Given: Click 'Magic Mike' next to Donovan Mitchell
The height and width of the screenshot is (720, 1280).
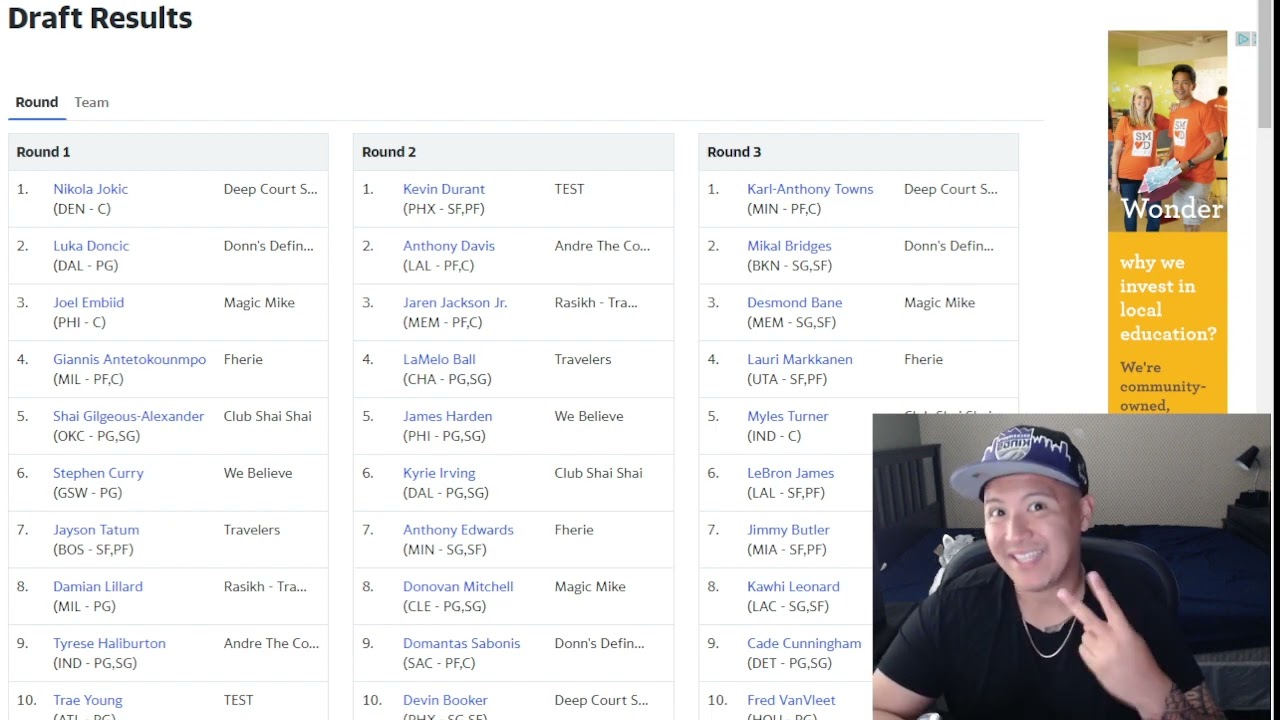Looking at the screenshot, I should coord(590,587).
